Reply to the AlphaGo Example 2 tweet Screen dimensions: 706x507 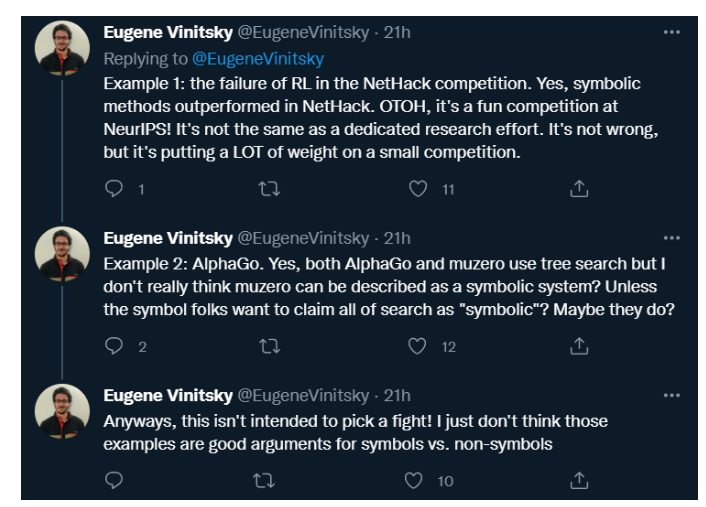click(114, 346)
